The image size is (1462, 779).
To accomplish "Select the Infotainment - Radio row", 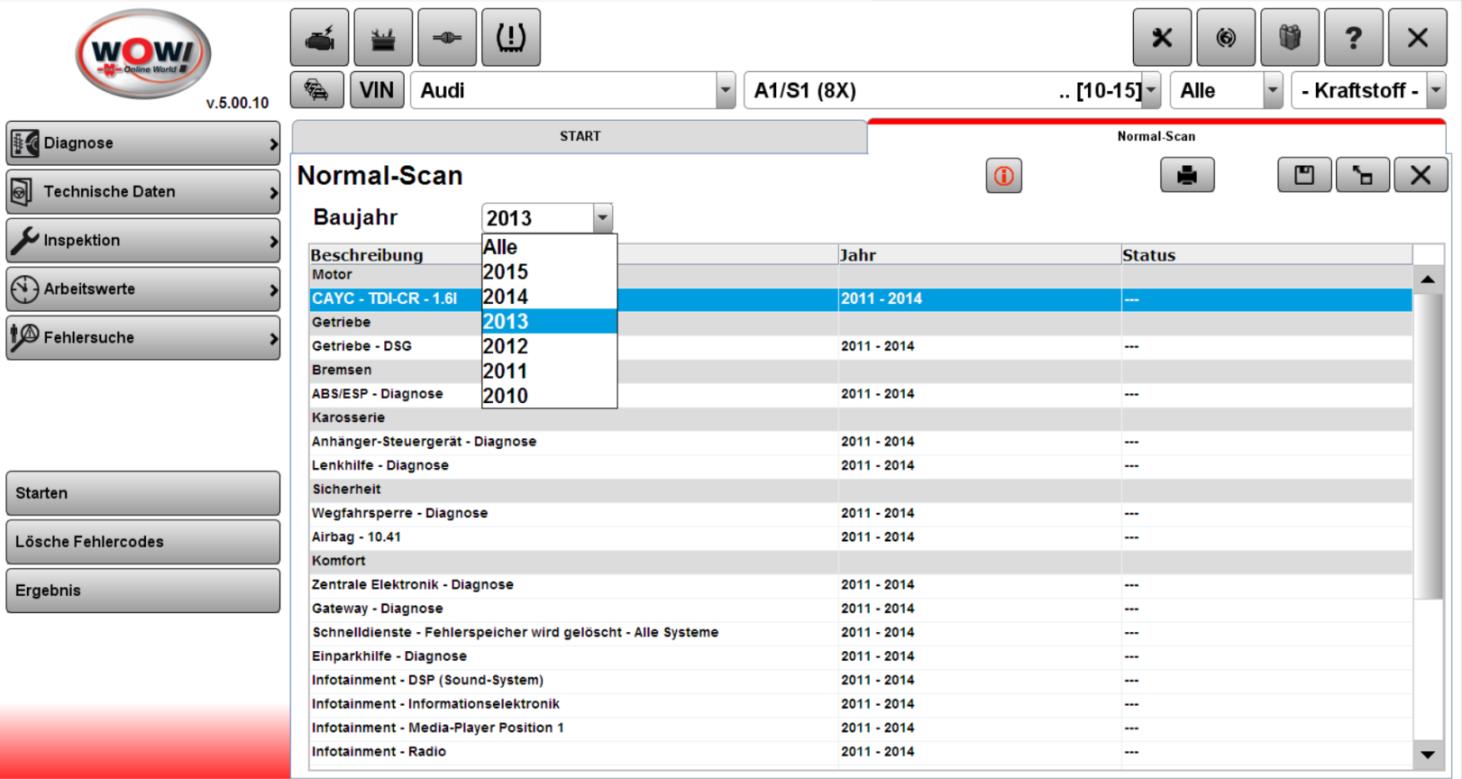I will pyautogui.click(x=860, y=751).
